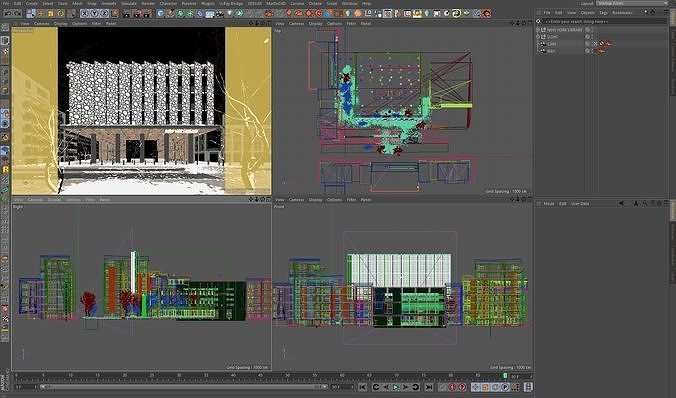Screen dimensions: 676x398
Task: Click the red round icon ending toolbar
Action: point(486,13)
